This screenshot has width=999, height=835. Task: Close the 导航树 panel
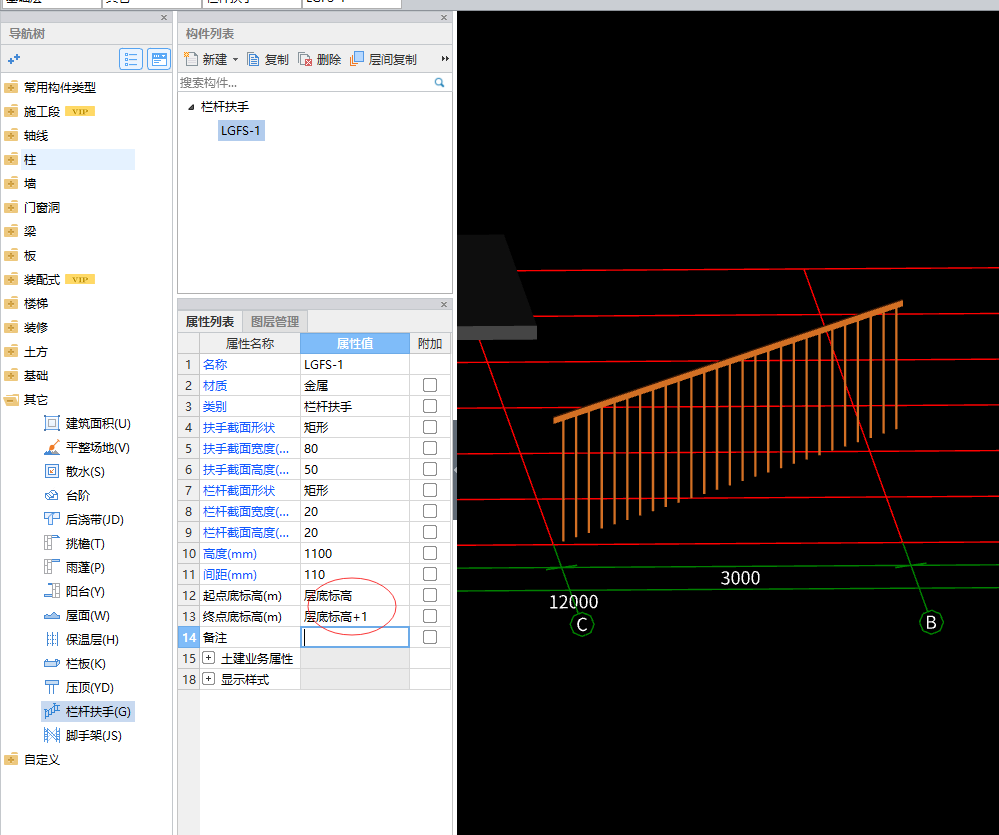pyautogui.click(x=164, y=18)
